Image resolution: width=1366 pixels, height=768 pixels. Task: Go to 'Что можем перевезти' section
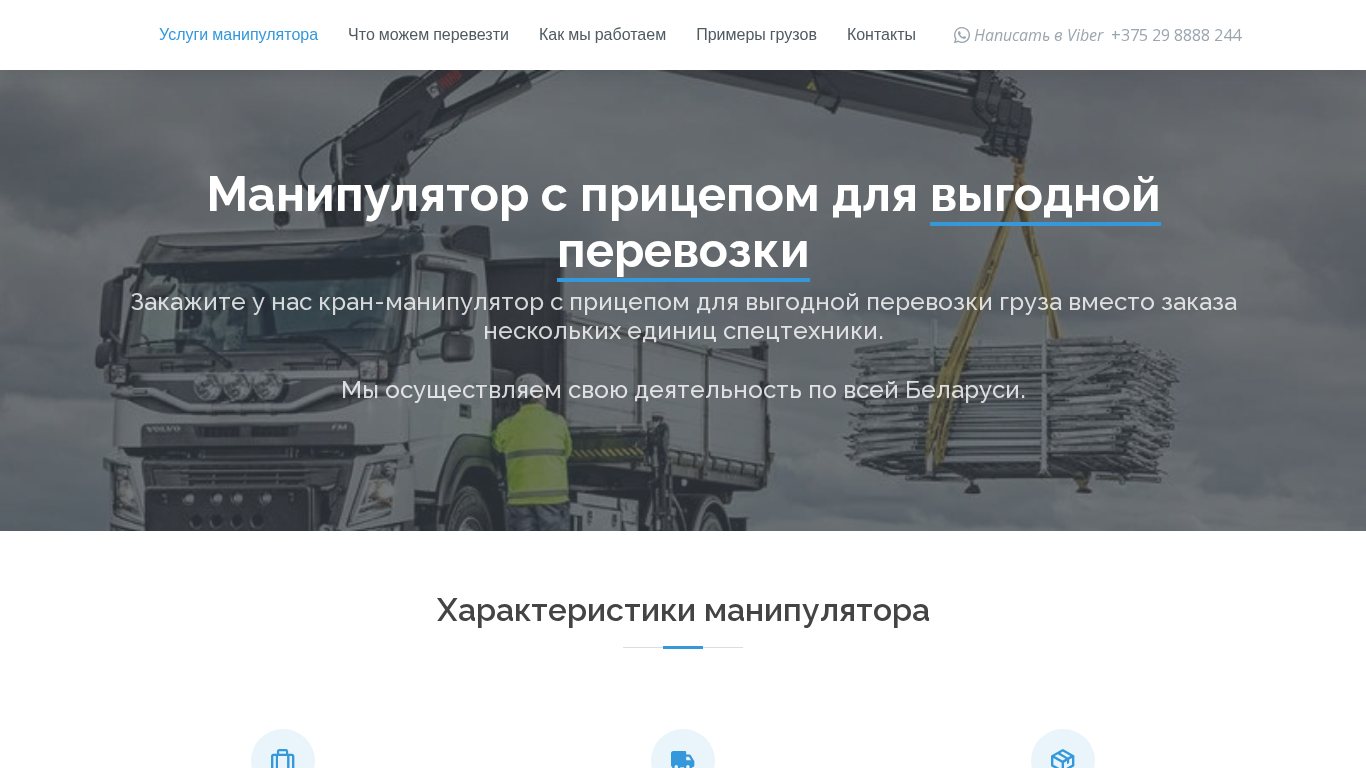click(428, 35)
